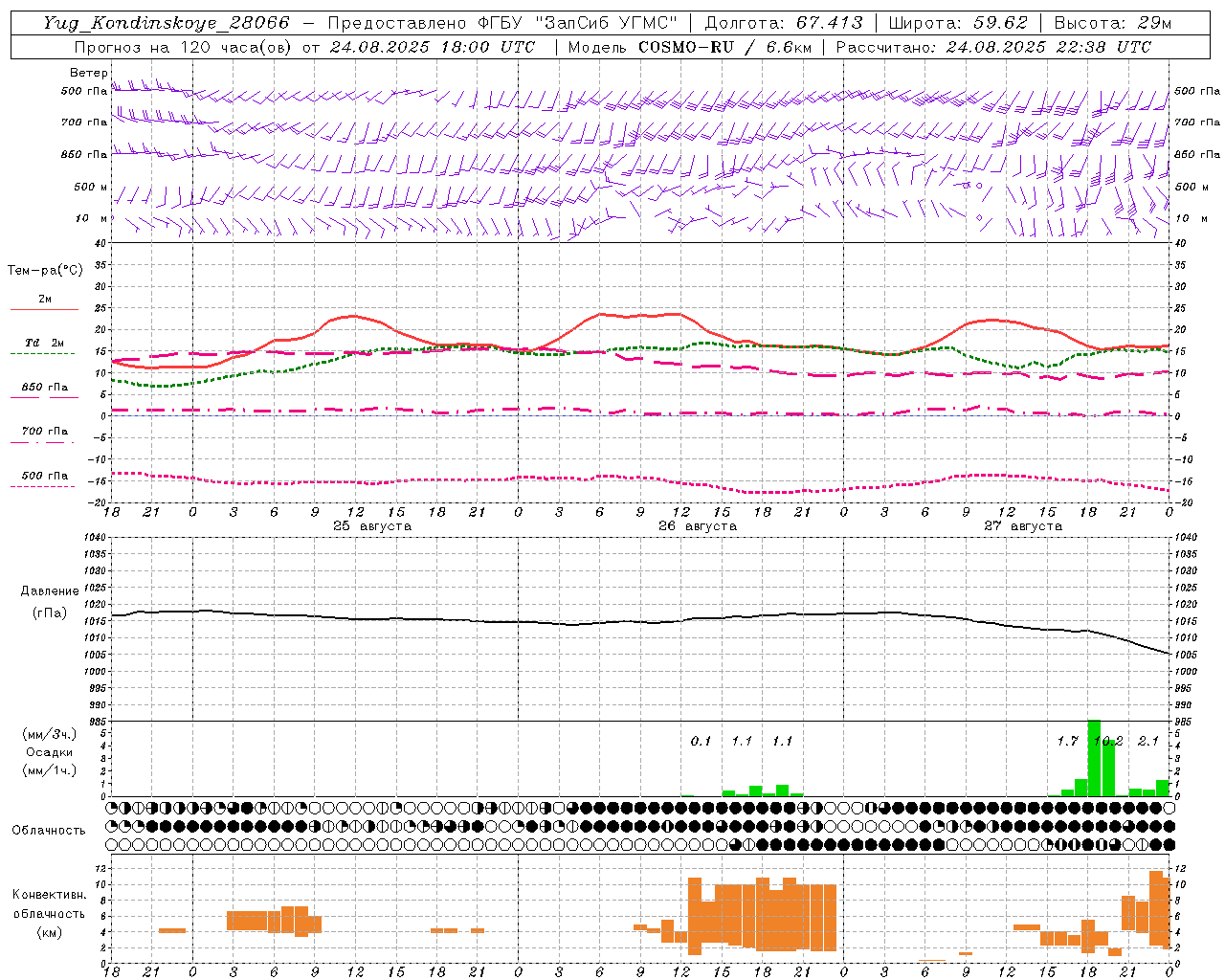1225x980 pixels.
Task: Click the Широта: 59.62 value
Action: click(x=958, y=23)
